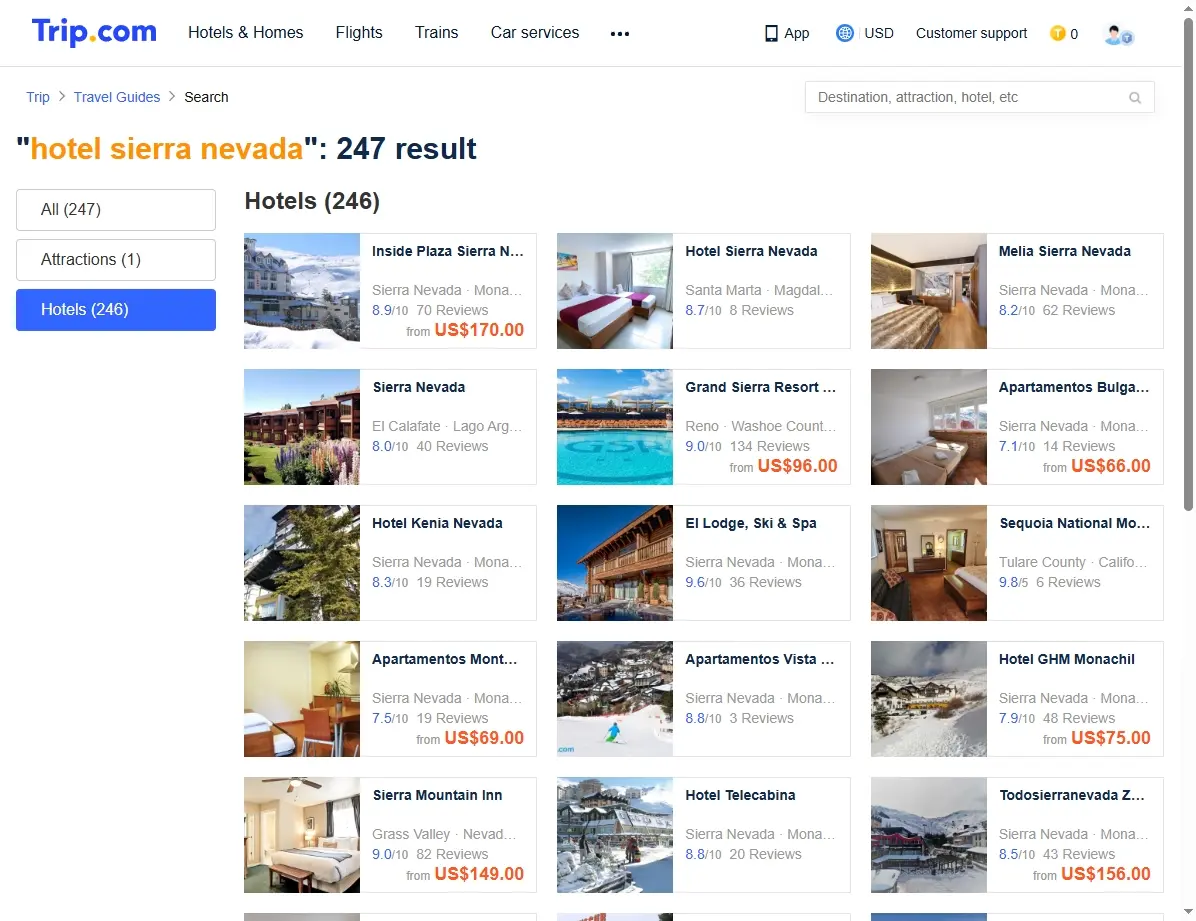Screen dimensions: 1196x921
Task: Click the Trip breadcrumb link
Action: (x=37, y=97)
